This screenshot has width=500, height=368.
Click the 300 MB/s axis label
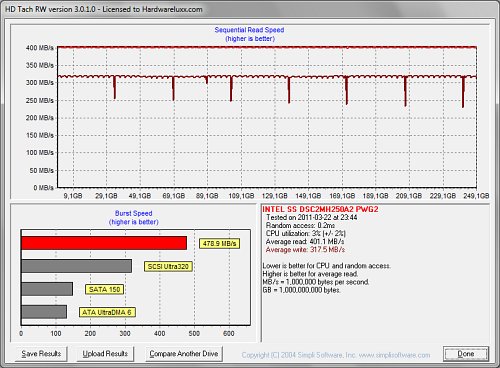pos(40,83)
